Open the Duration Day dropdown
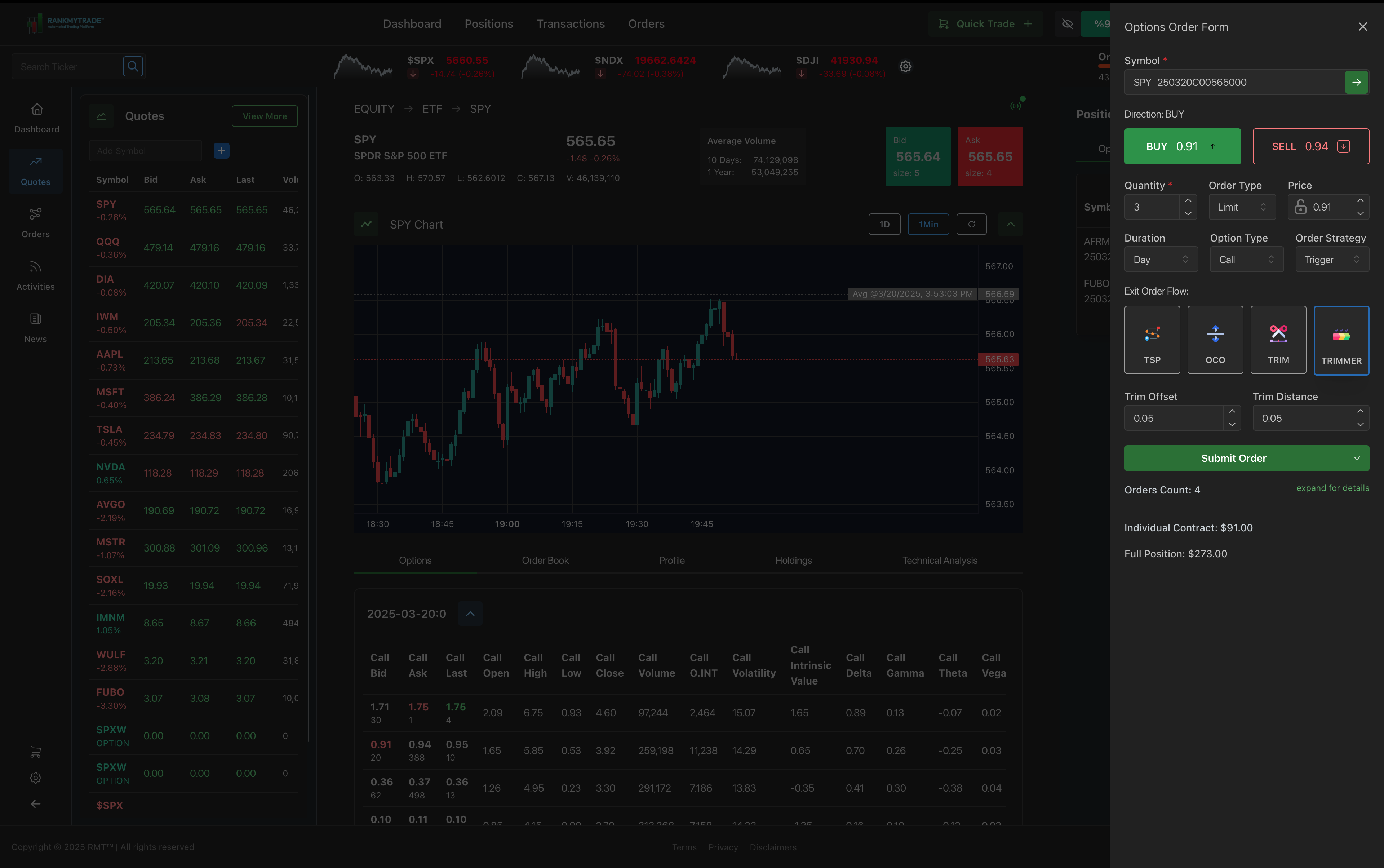 click(1161, 260)
